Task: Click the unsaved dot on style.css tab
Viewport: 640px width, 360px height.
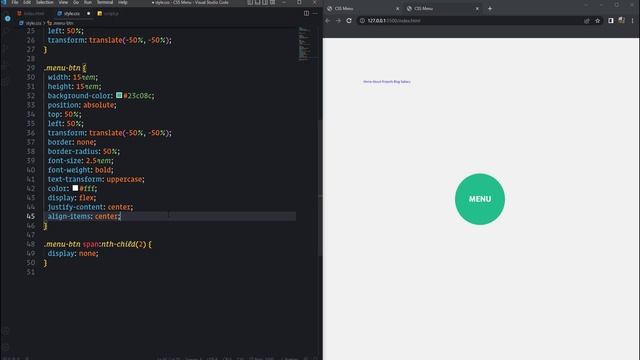Action: pyautogui.click(x=88, y=13)
